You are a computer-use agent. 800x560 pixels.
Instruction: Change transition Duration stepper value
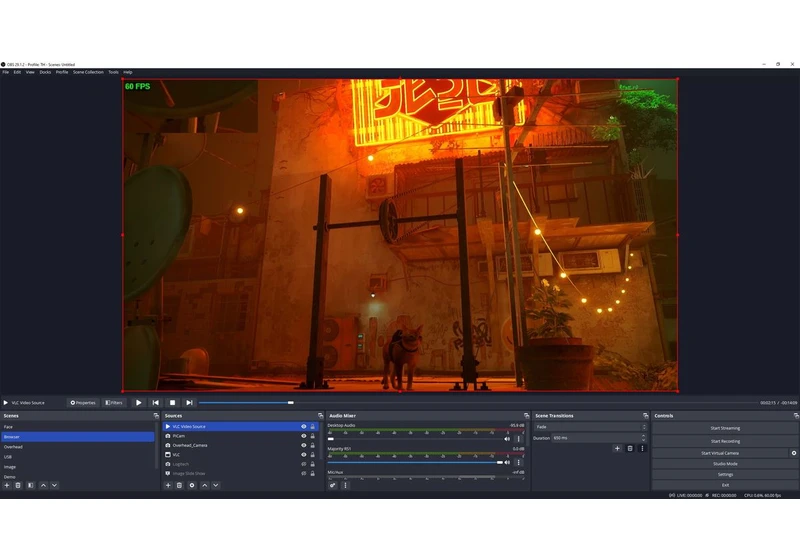(643, 438)
